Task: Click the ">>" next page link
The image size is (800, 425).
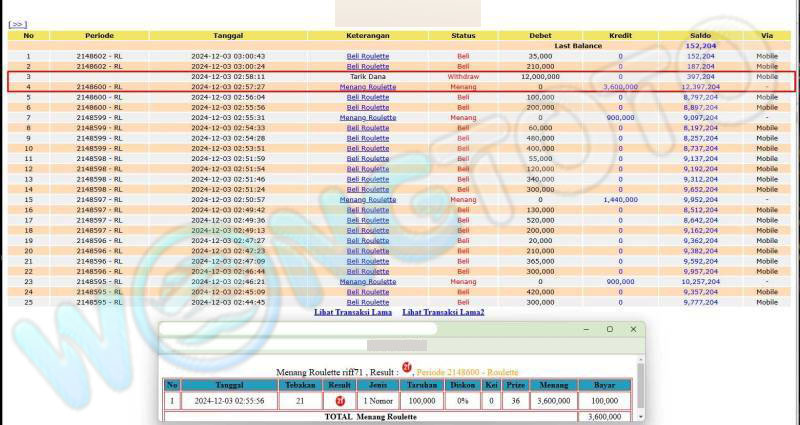Action: 18,23
